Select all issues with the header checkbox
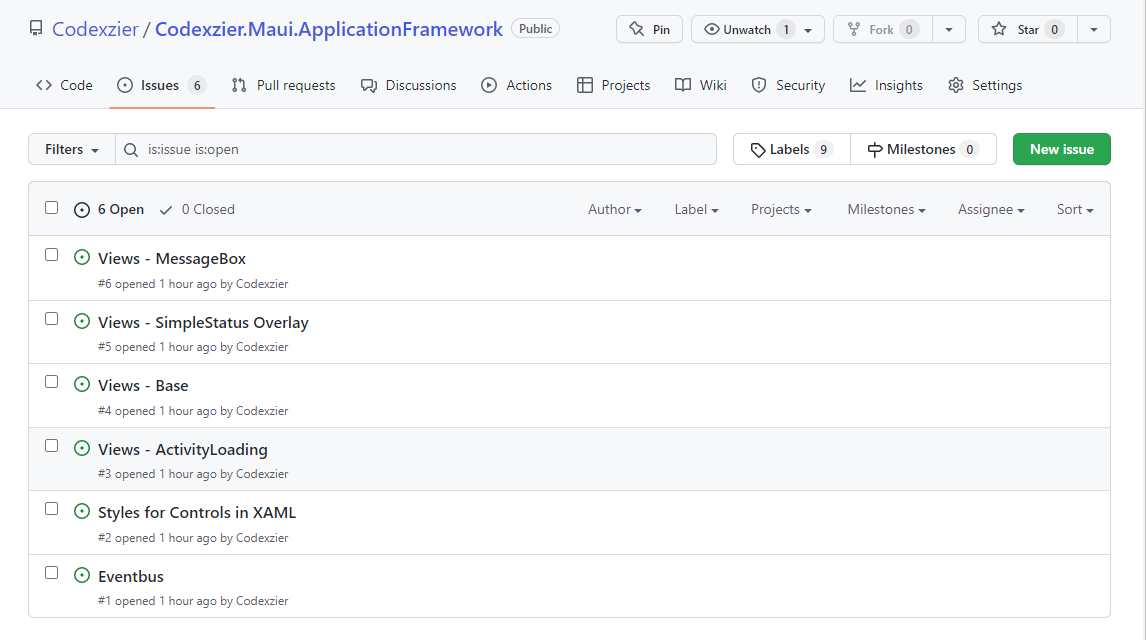Viewport: 1146px width, 640px height. (x=51, y=207)
